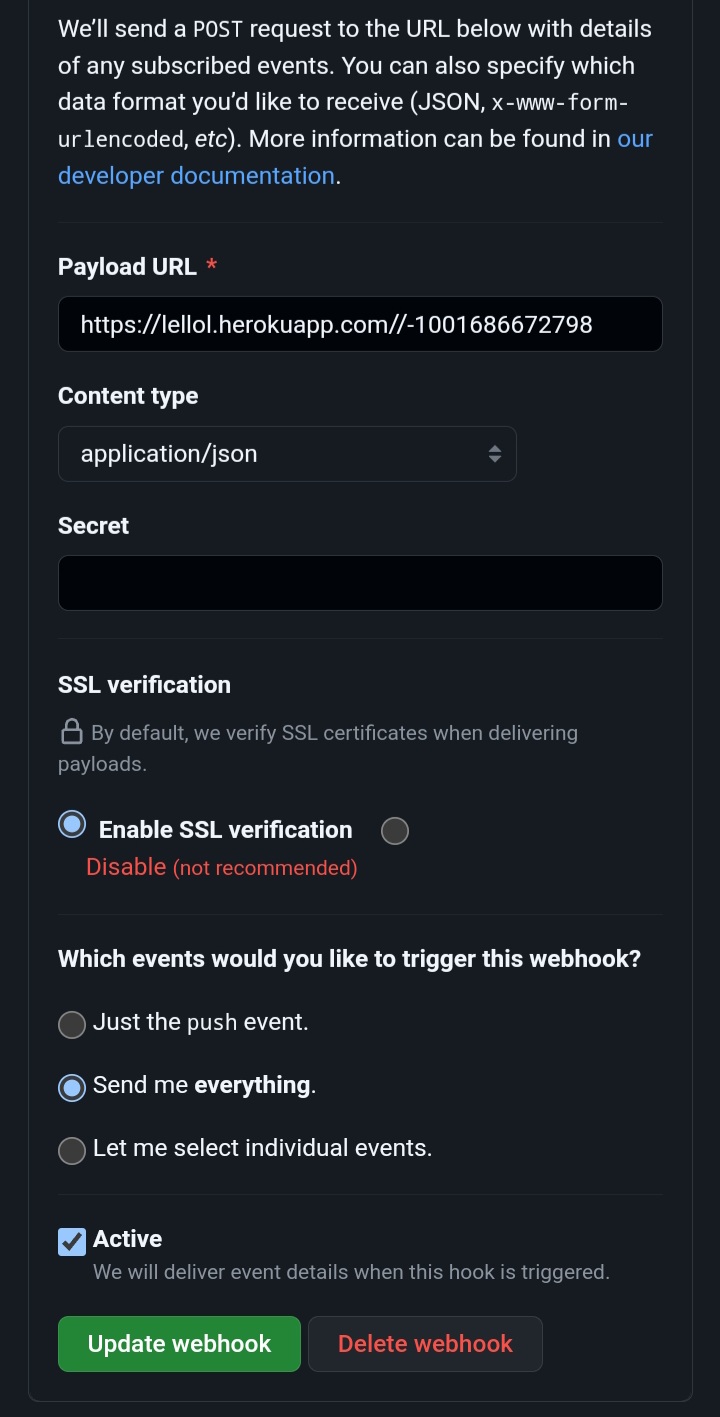This screenshot has height=1417, width=720.
Task: Choose the Just the push event radio
Action: pos(72,1025)
